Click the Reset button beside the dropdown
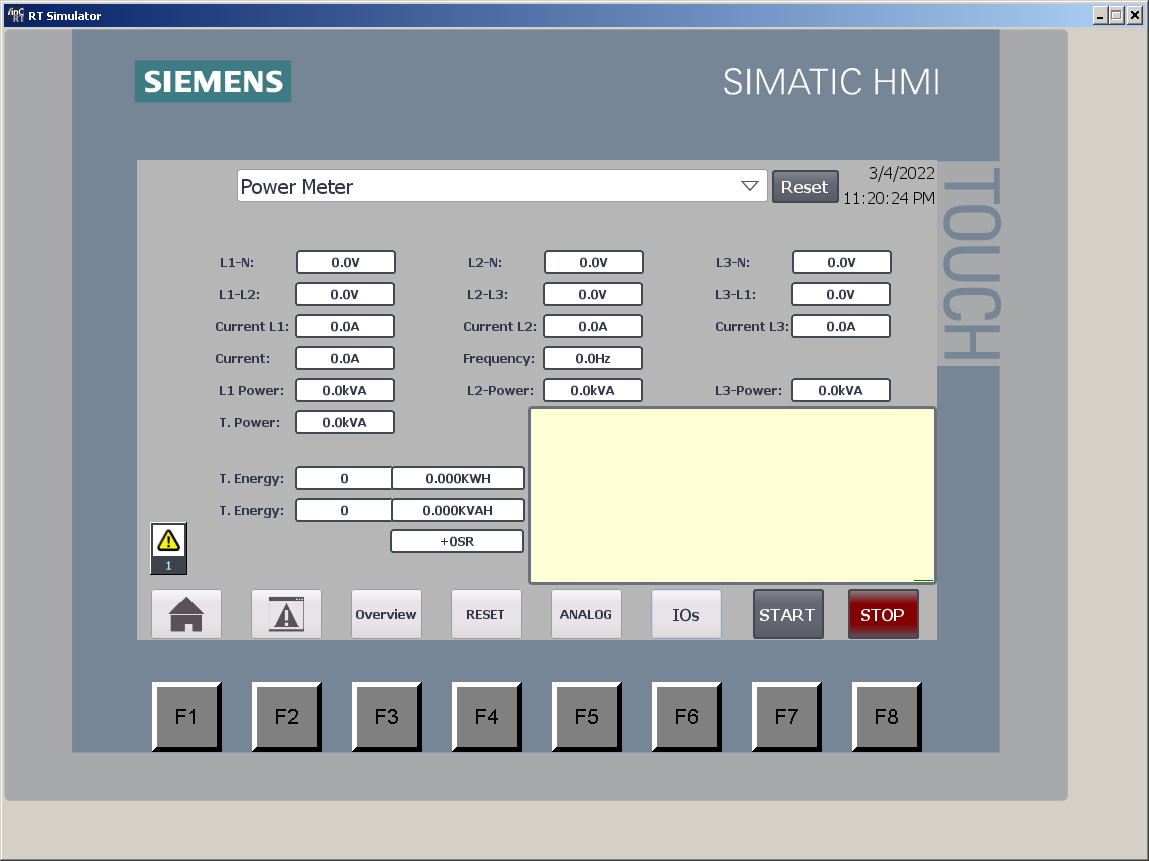 tap(805, 187)
